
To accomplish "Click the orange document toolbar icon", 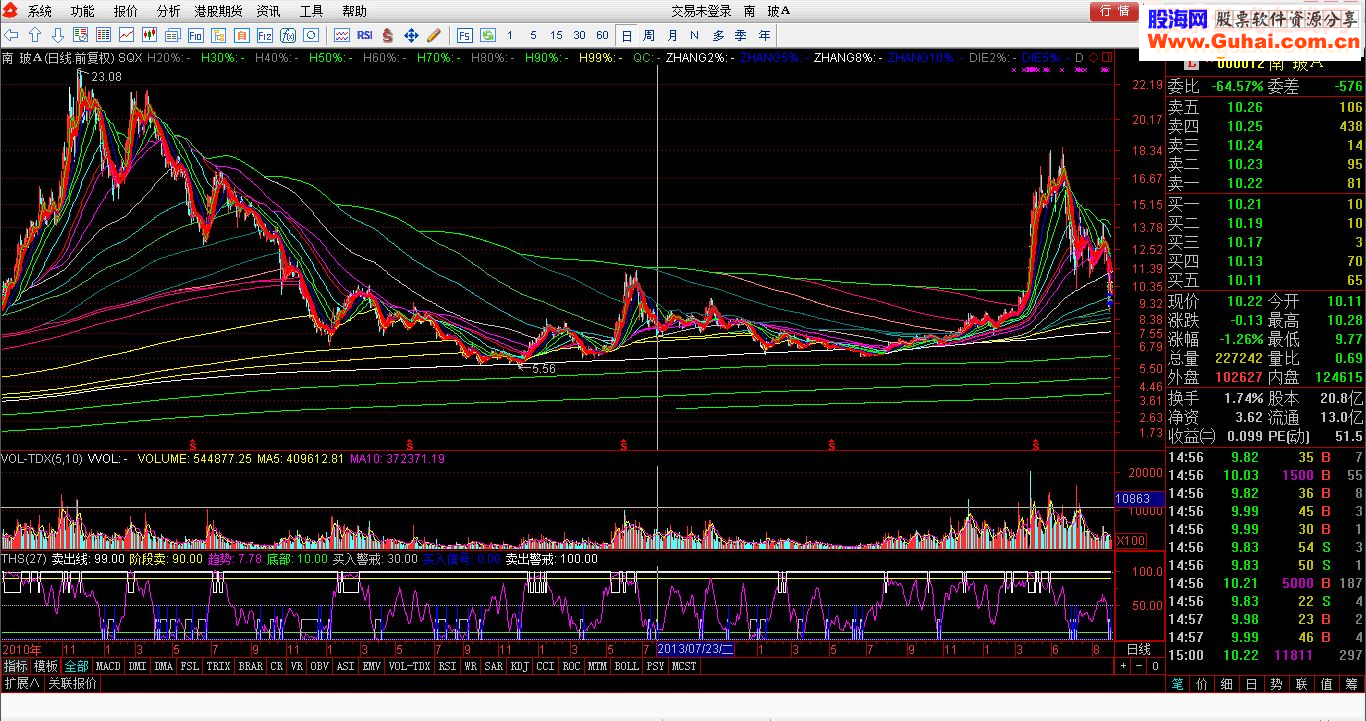I will tap(242, 35).
